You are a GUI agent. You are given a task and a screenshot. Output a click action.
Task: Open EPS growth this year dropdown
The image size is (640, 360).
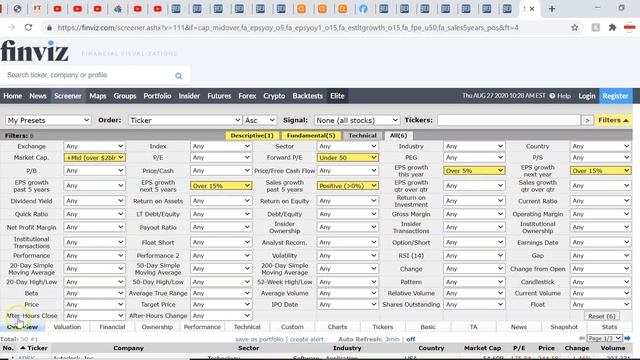coord(474,171)
